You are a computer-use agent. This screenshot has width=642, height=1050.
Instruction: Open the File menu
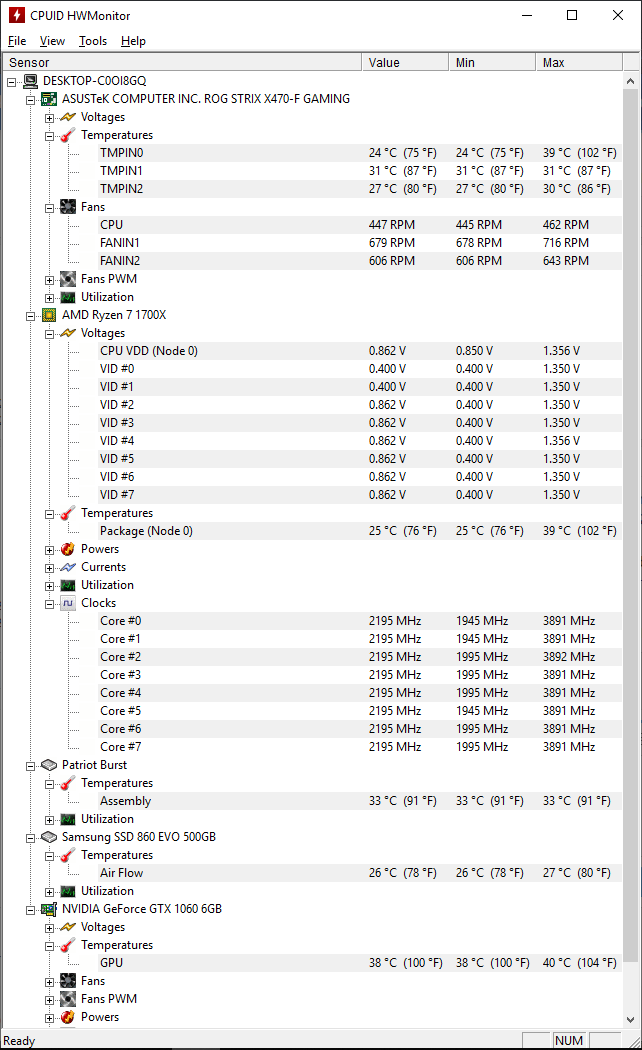click(x=17, y=41)
